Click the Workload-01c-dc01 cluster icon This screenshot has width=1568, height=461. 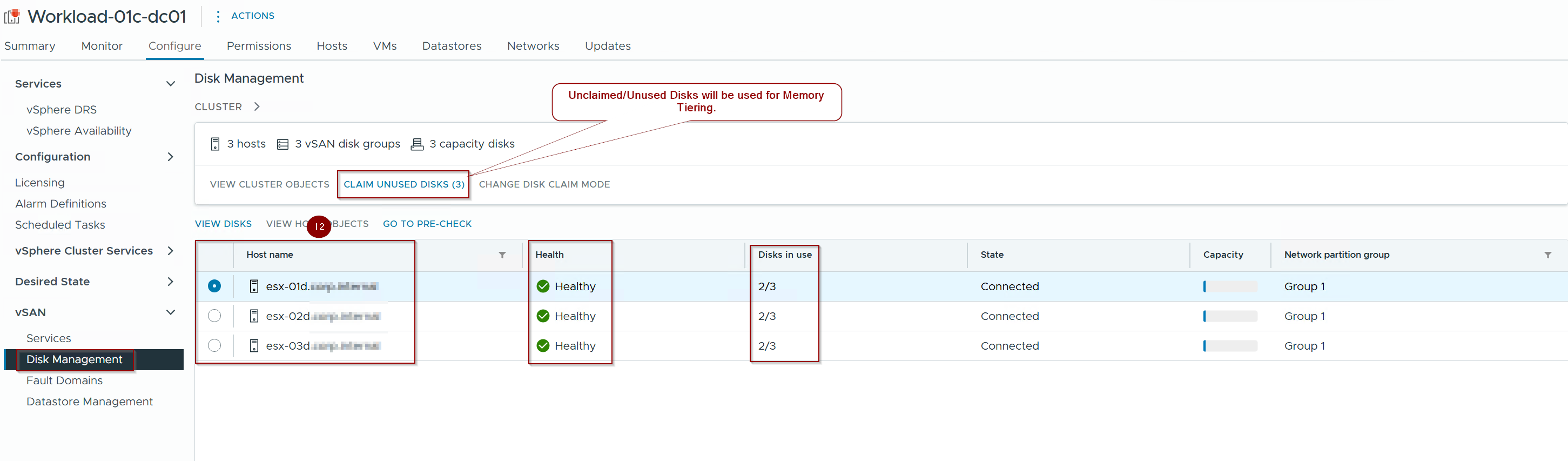[x=12, y=16]
